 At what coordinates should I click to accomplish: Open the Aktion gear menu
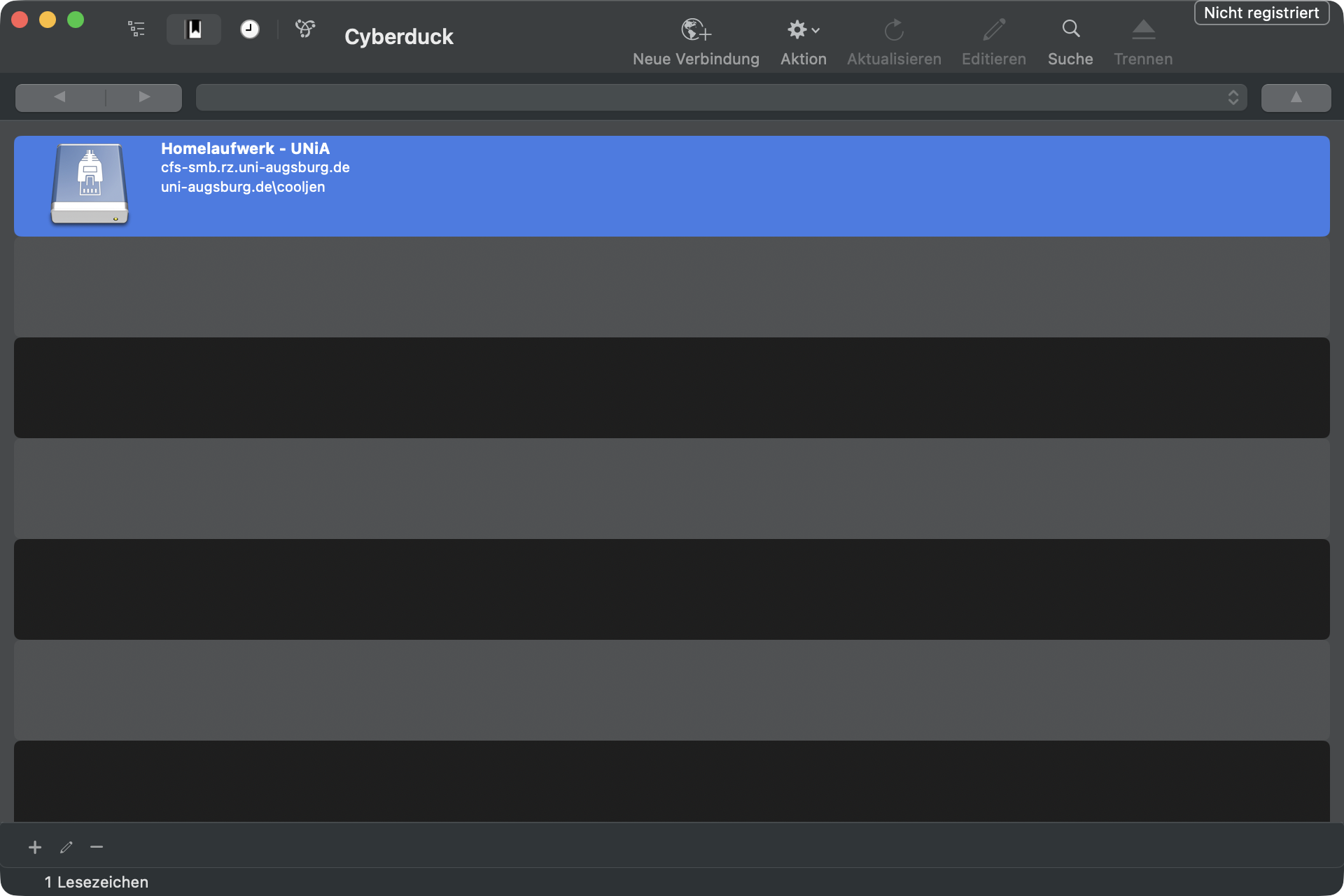coord(803,30)
